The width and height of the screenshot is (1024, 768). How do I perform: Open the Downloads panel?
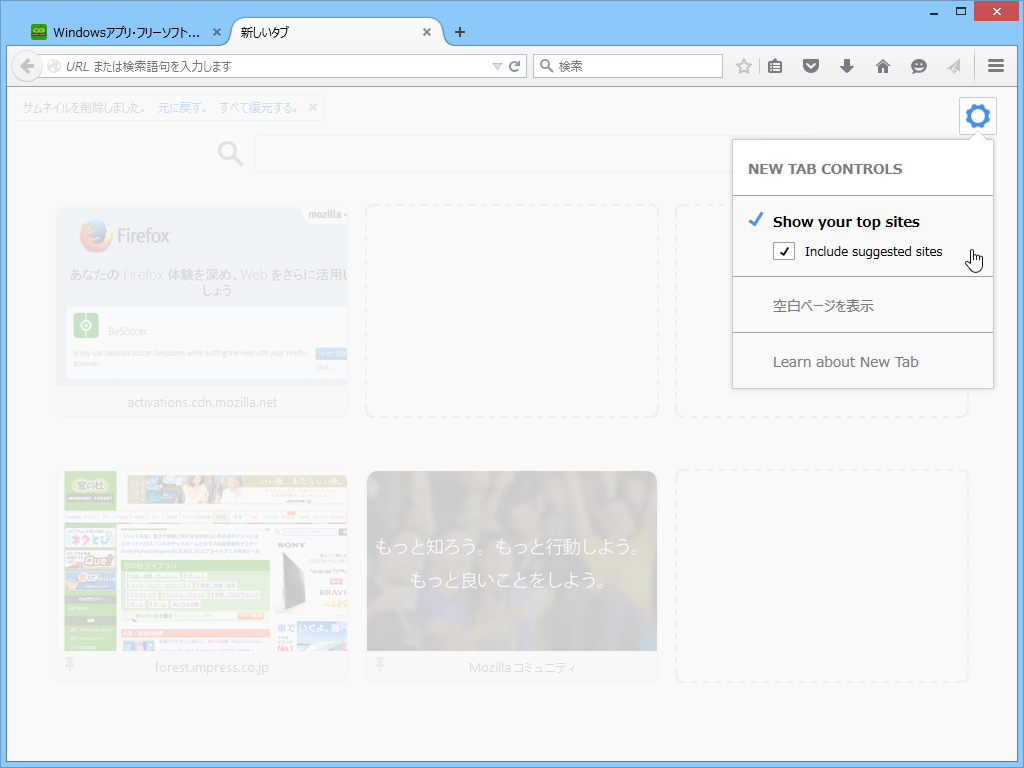pyautogui.click(x=847, y=66)
